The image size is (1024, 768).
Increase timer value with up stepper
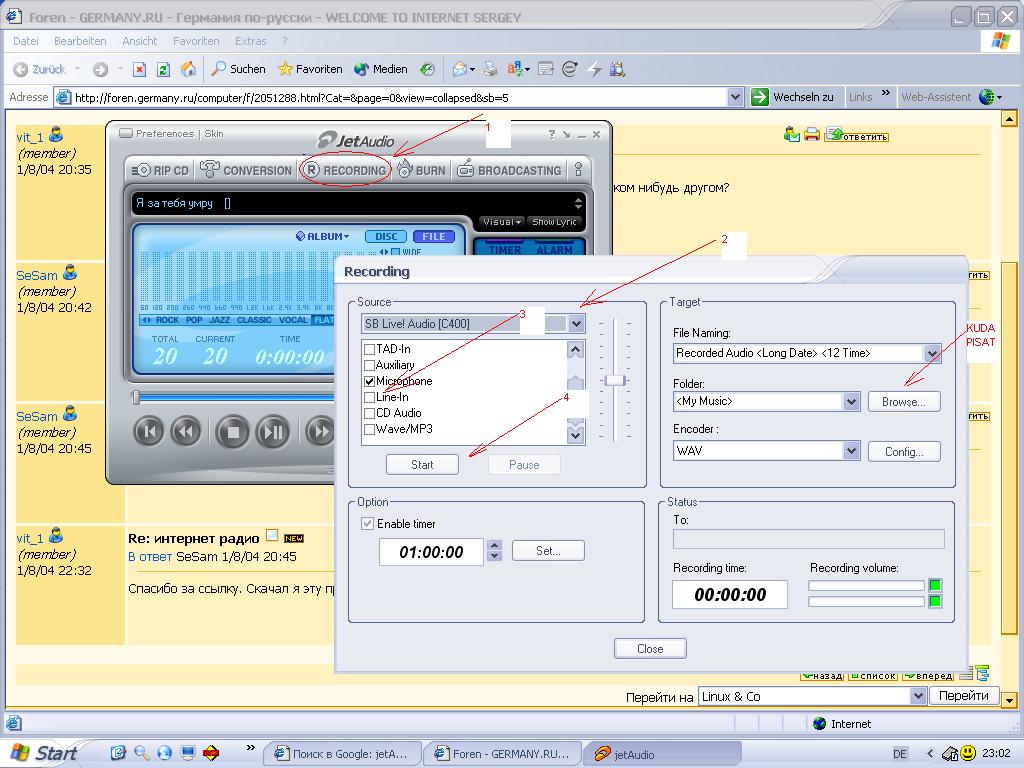[494, 545]
